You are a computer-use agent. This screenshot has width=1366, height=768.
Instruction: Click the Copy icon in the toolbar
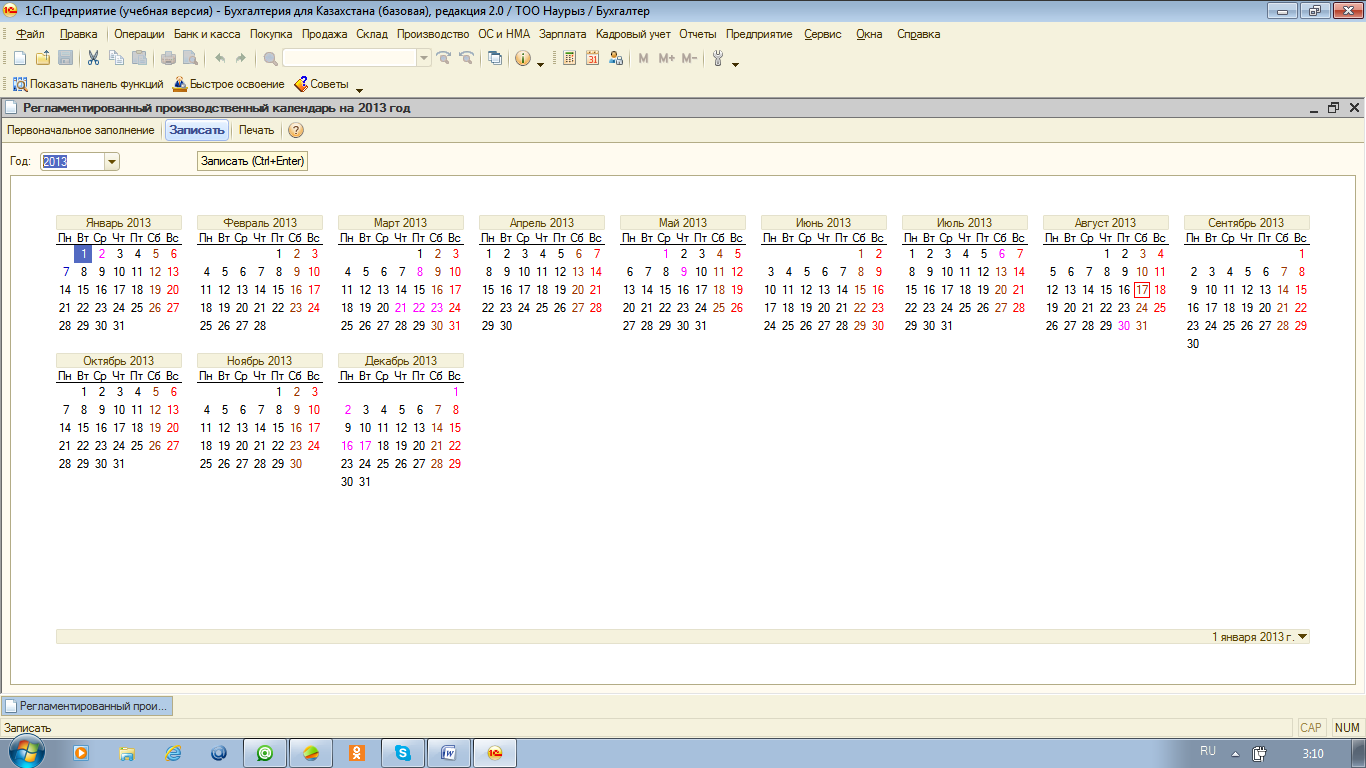(x=116, y=59)
